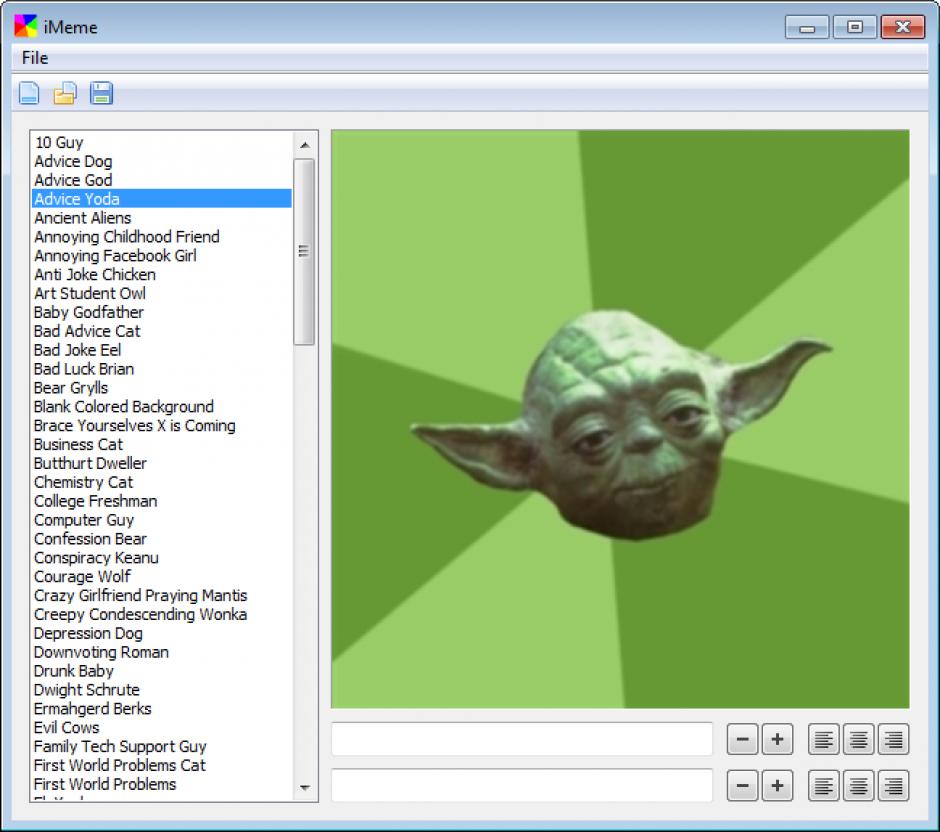Choose "Ancient Aliens" from the list

point(162,218)
